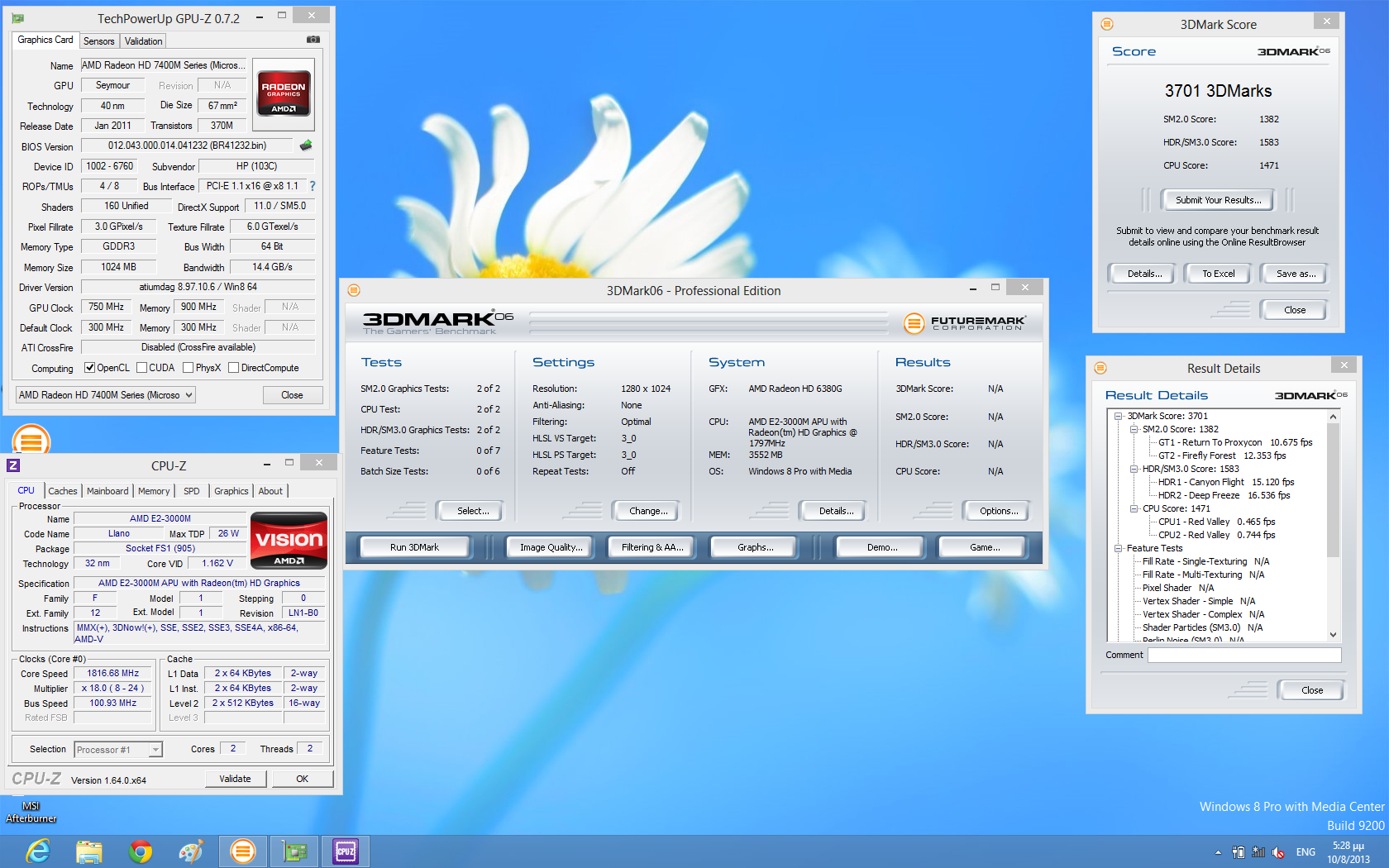The image size is (1389, 868).
Task: Open the Caches tab in CPU-Z
Action: (x=63, y=491)
